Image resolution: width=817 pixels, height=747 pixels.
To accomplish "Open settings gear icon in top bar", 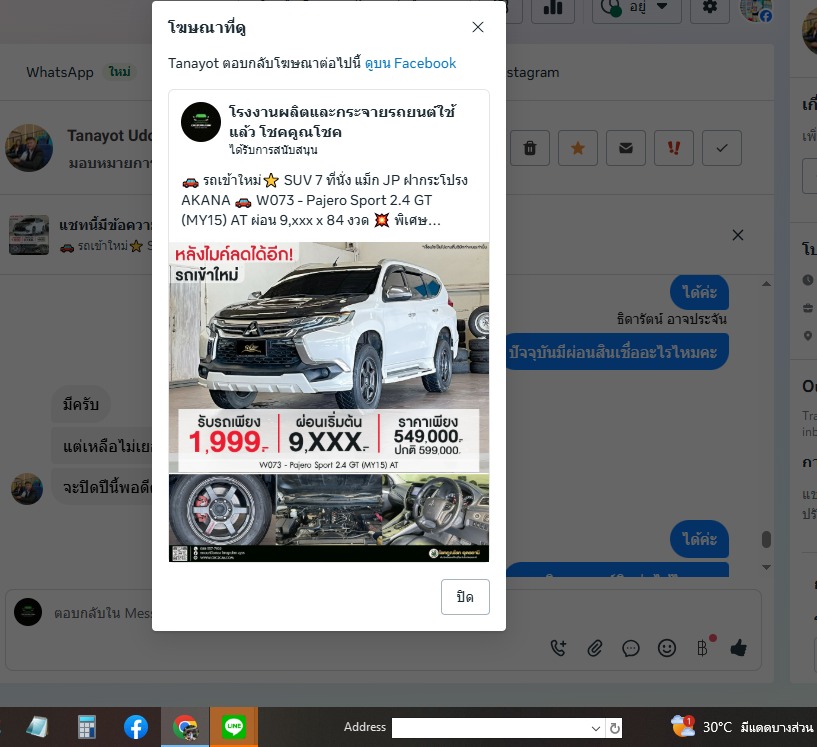I will click(710, 7).
